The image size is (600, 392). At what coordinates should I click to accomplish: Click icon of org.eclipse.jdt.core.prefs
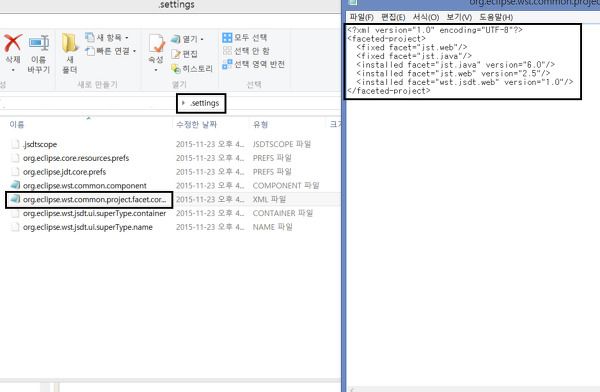[x=15, y=172]
